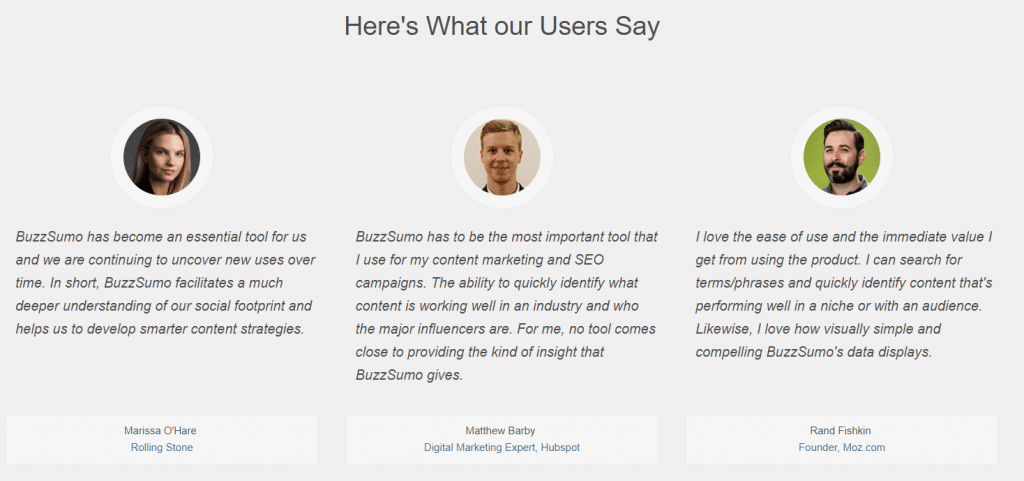Click the line starting BuzzSumo has become an essential
1024x481 pixels.
(161, 237)
